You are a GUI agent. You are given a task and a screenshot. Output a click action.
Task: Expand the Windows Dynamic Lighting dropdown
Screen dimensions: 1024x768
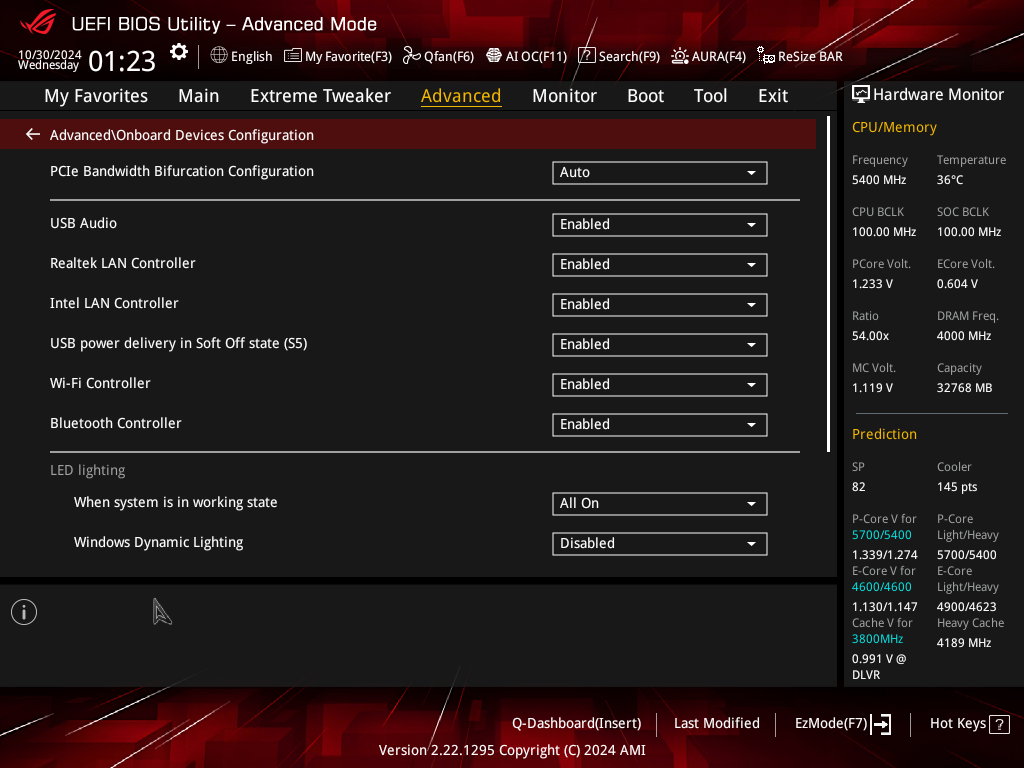tap(660, 543)
